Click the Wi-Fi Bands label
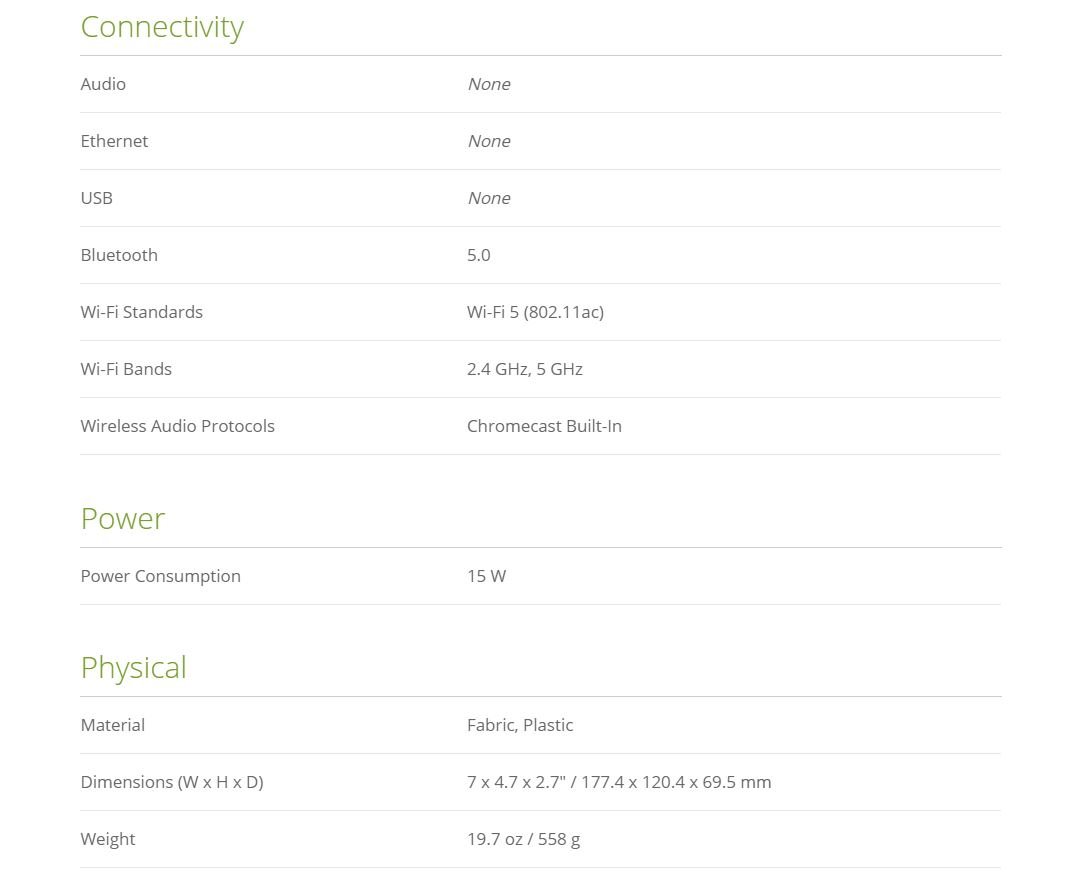Viewport: 1080px width, 884px height. (126, 369)
